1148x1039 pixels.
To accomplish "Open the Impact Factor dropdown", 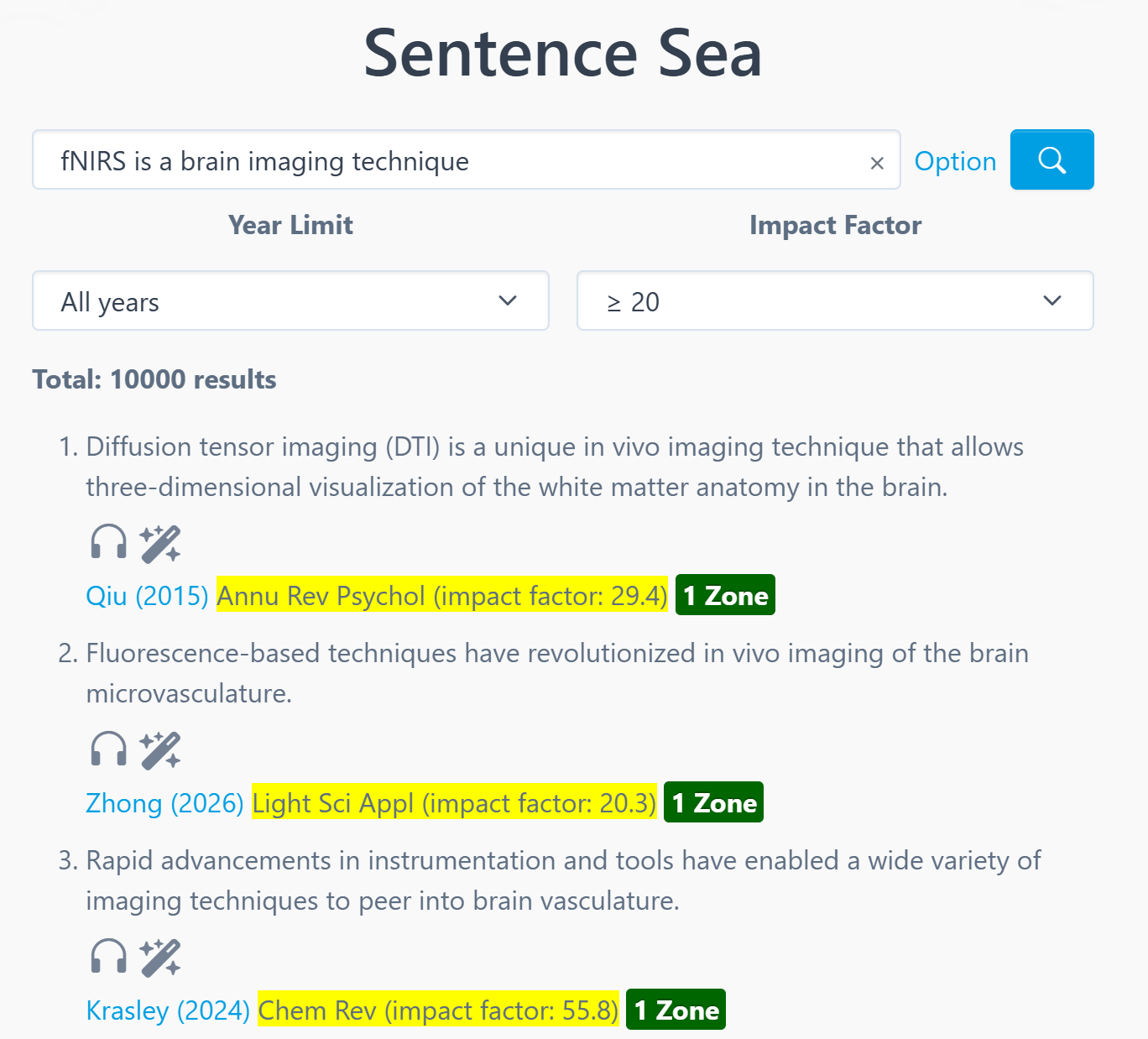I will 835,300.
